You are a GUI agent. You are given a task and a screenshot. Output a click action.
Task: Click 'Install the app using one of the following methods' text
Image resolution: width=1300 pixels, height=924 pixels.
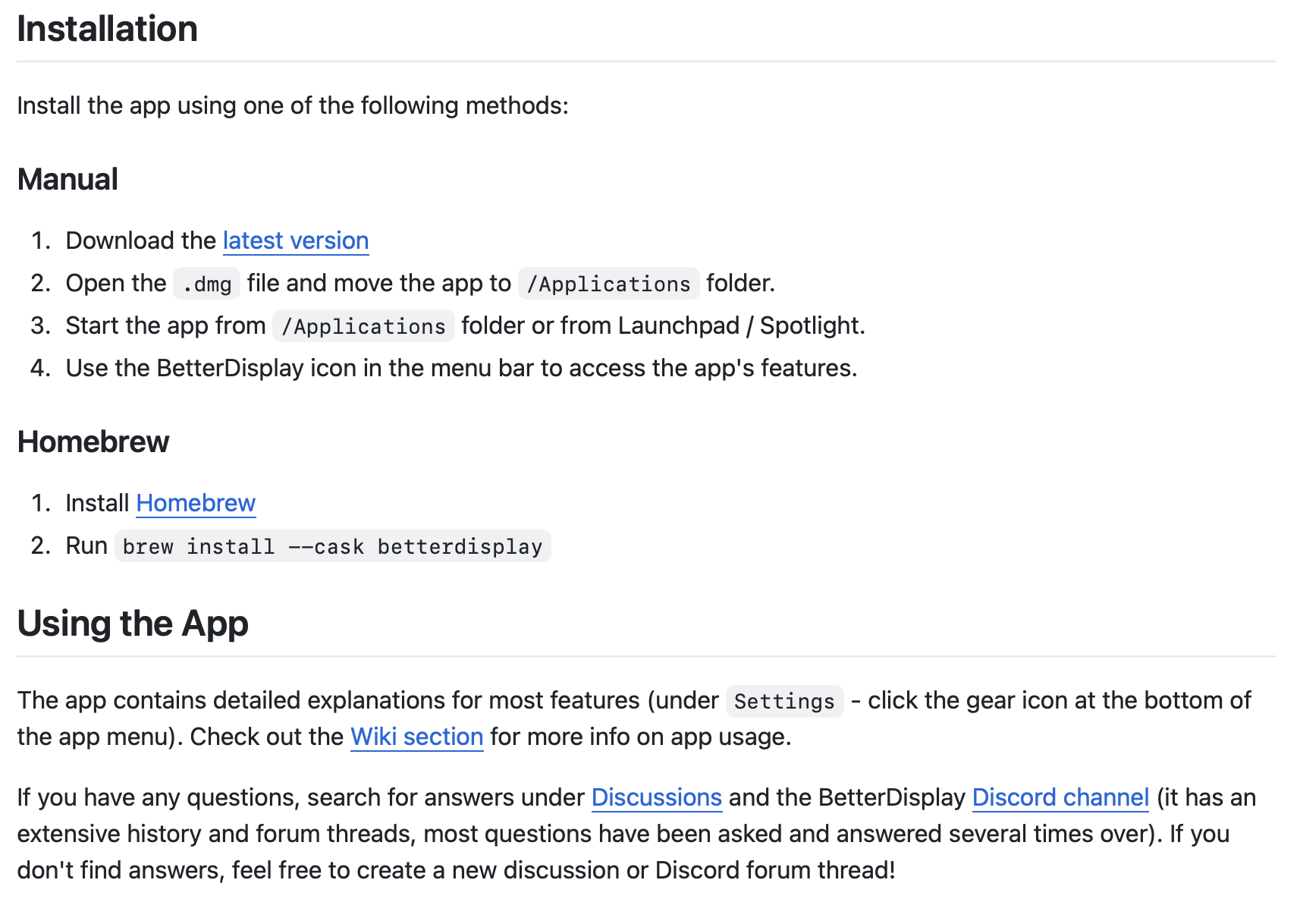point(293,105)
